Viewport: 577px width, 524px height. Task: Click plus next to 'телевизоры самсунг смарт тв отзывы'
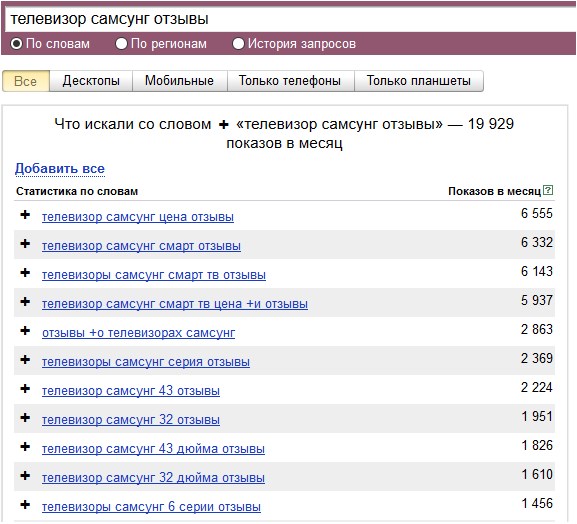point(25,273)
